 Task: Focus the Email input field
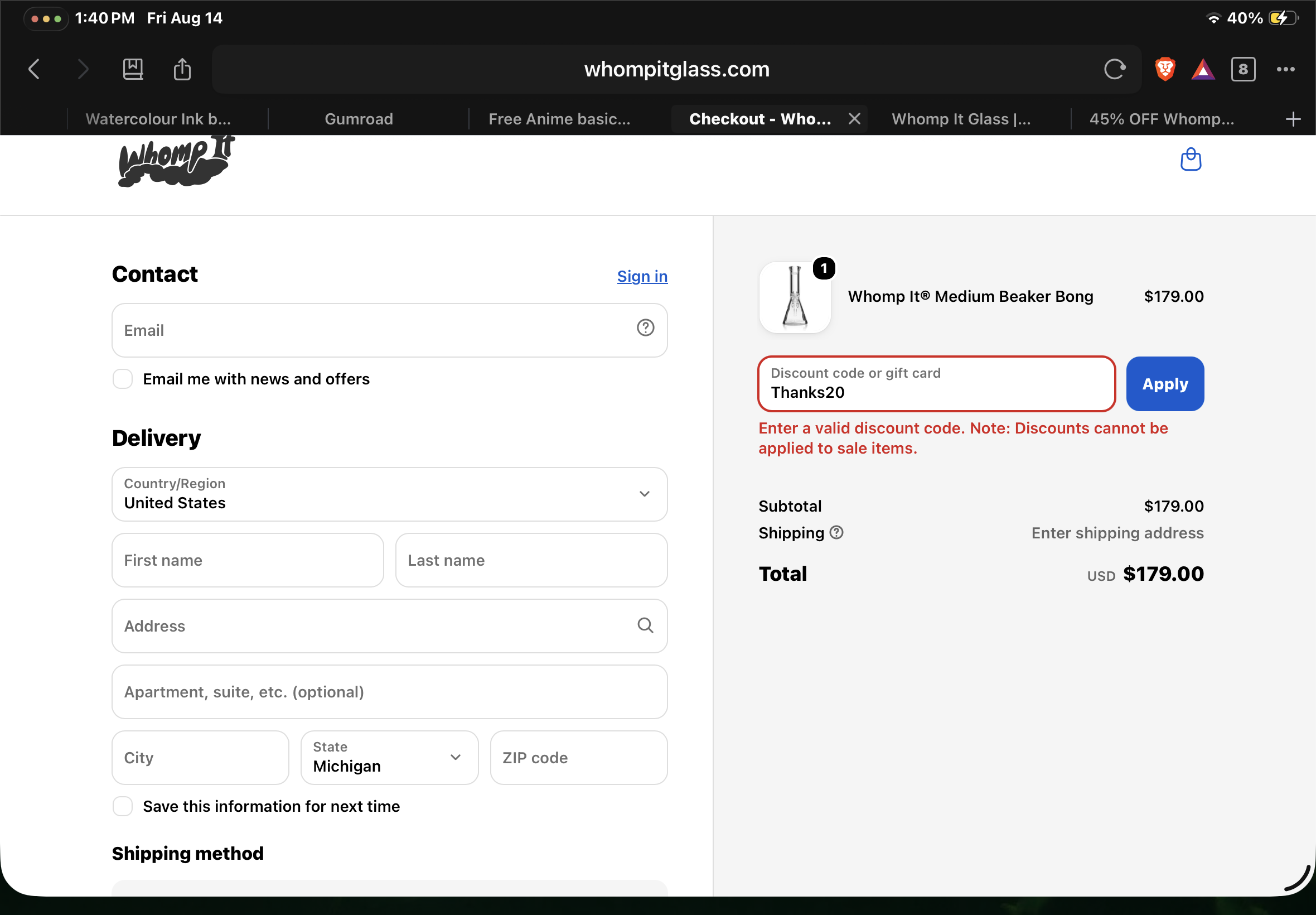[390, 330]
